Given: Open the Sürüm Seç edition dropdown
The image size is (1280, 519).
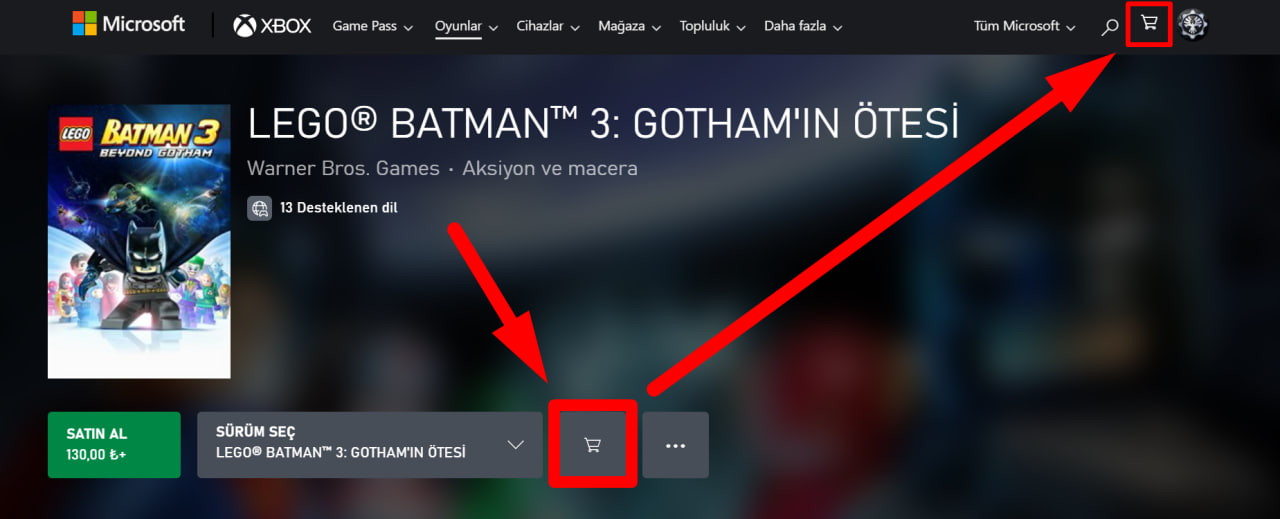Looking at the screenshot, I should (x=370, y=445).
